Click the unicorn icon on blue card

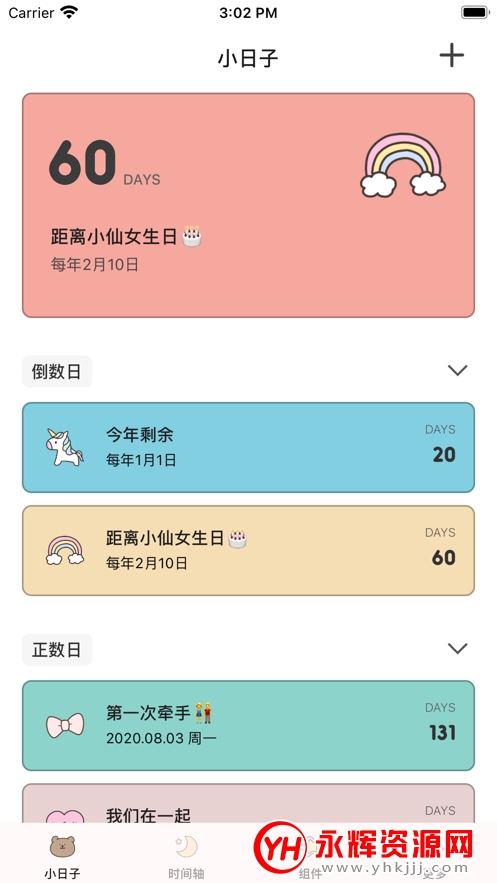pos(64,447)
